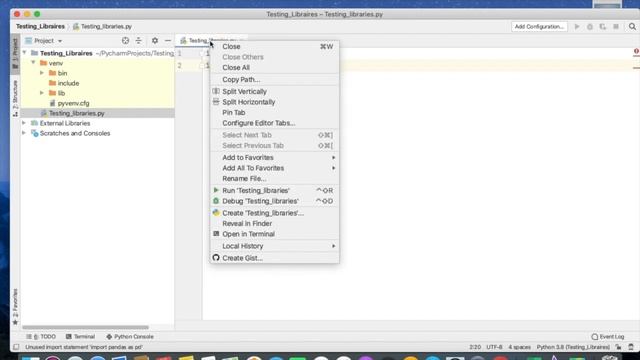Choose Split Vertically
Image resolution: width=640 pixels, height=360 pixels.
275,91
